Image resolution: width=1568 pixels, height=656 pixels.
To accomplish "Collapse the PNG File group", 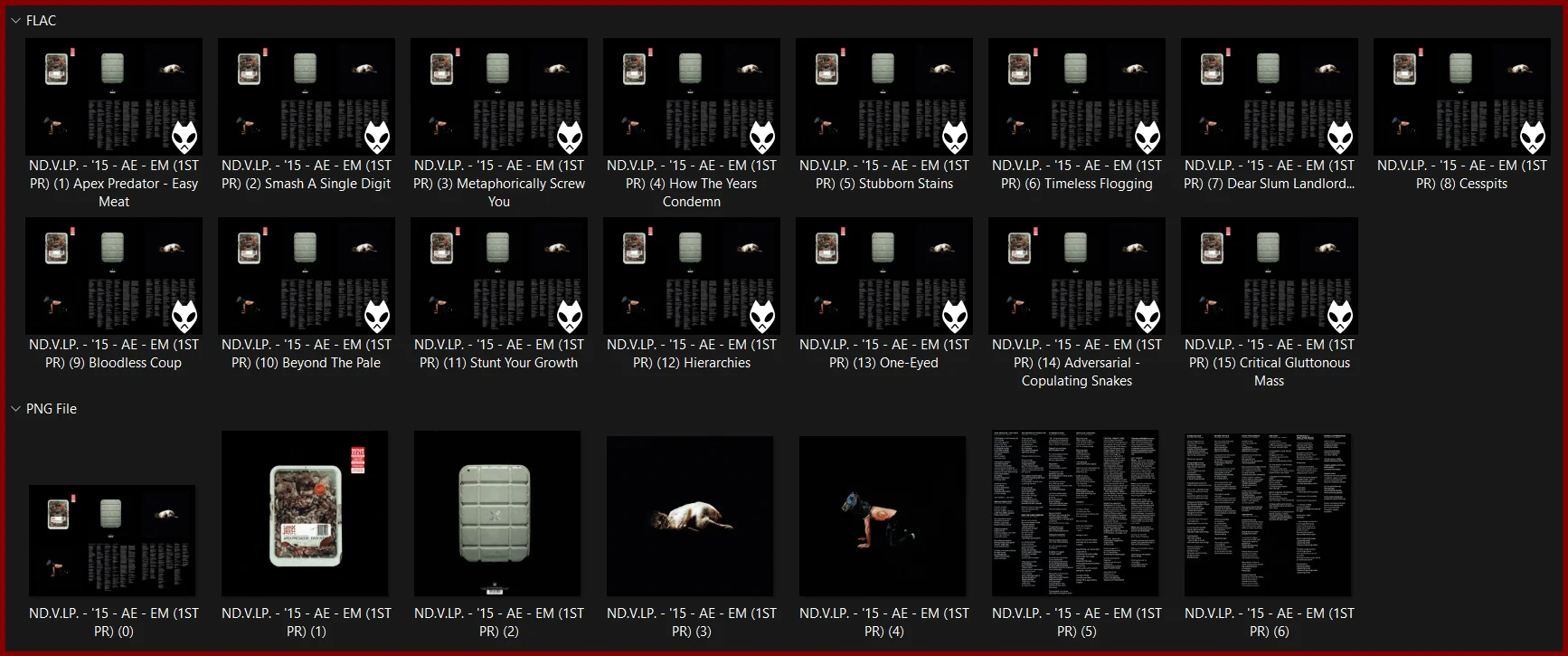I will coord(15,409).
